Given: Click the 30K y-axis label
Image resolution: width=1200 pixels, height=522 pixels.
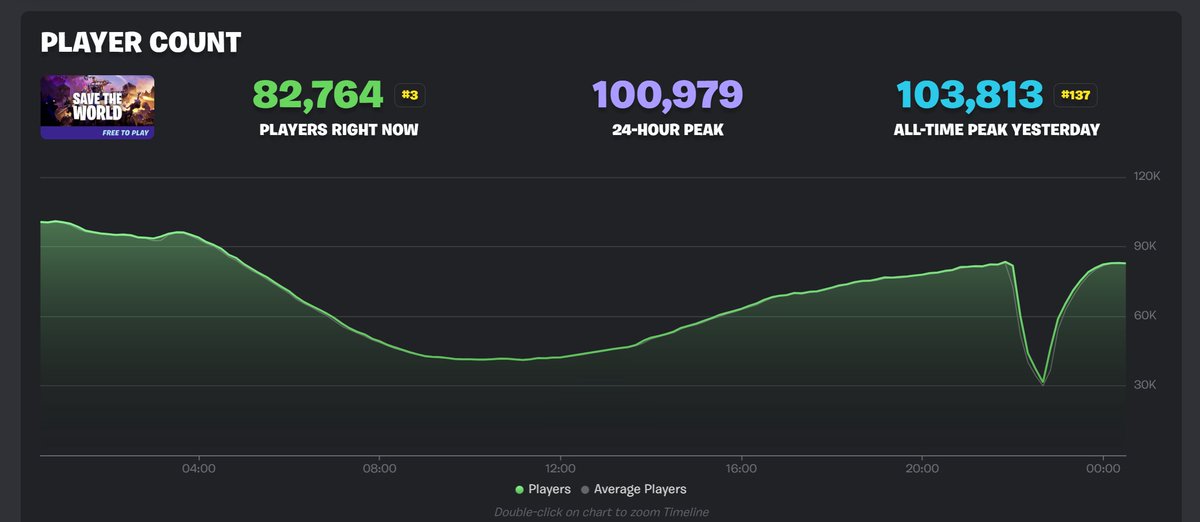Looking at the screenshot, I should [x=1146, y=386].
